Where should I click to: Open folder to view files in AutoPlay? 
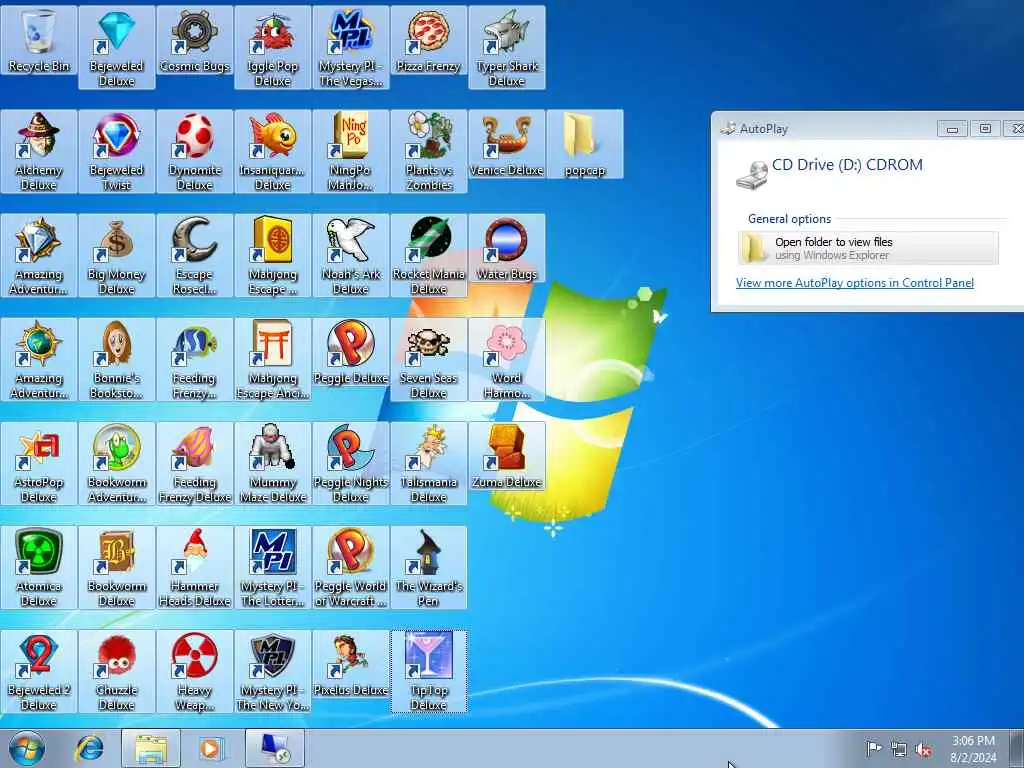[868, 248]
